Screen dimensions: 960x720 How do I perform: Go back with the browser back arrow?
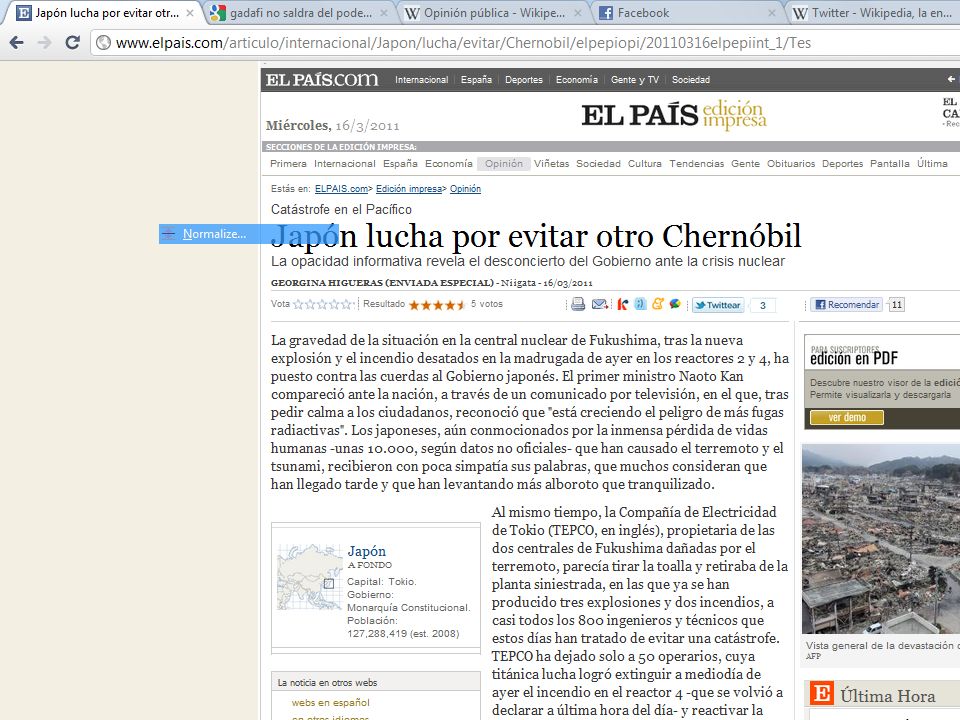point(17,42)
